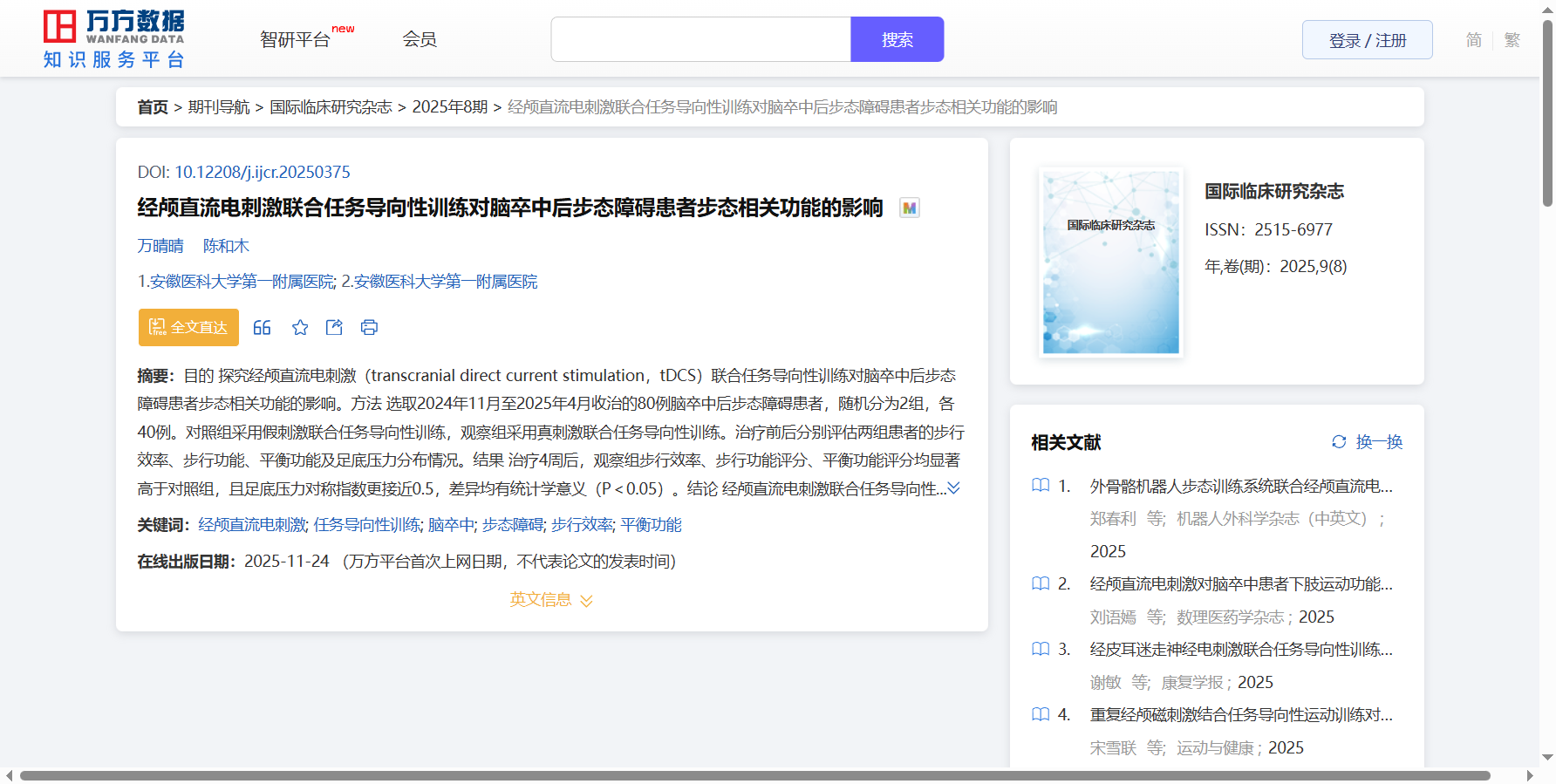Switch to traditional Chinese (繁)
Screen dimensions: 1556x784
point(1512,40)
